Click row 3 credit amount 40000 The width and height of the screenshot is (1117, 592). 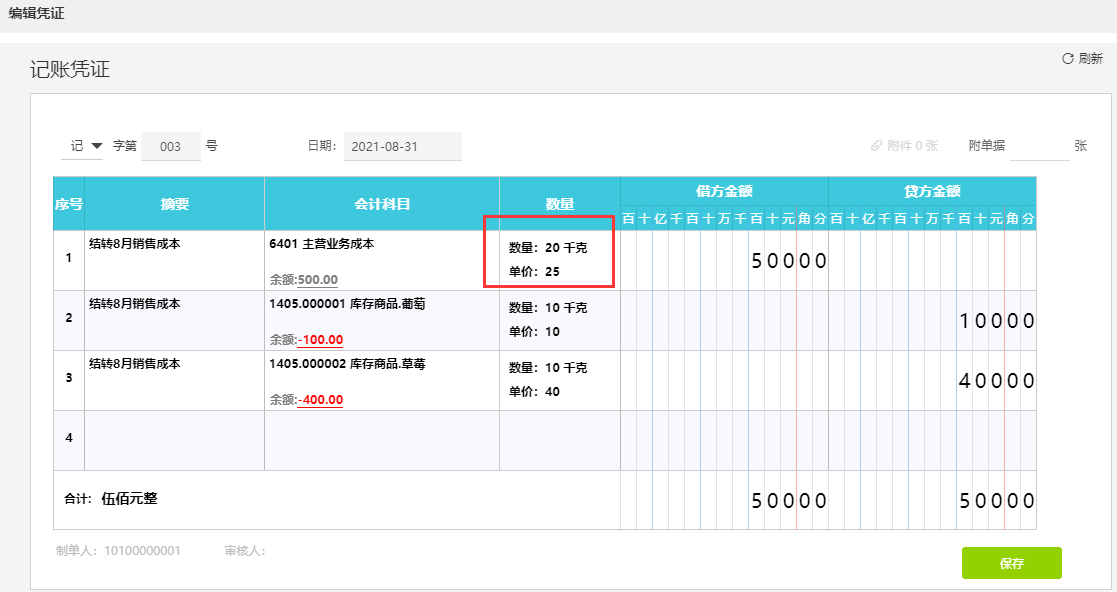(x=997, y=381)
